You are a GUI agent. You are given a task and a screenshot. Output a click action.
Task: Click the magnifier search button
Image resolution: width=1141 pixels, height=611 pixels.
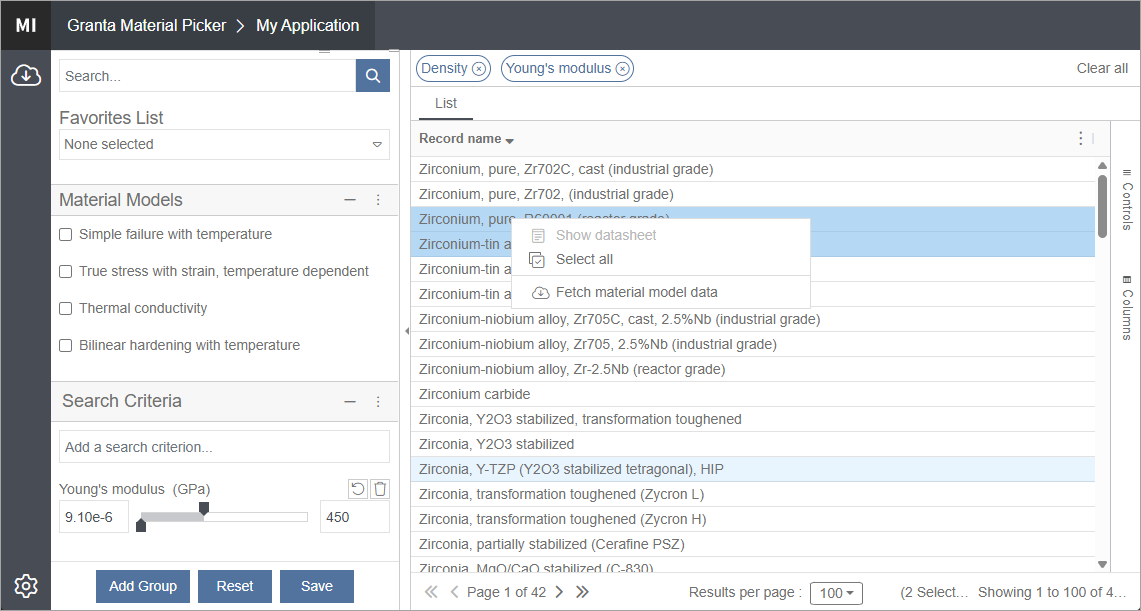[x=373, y=76]
